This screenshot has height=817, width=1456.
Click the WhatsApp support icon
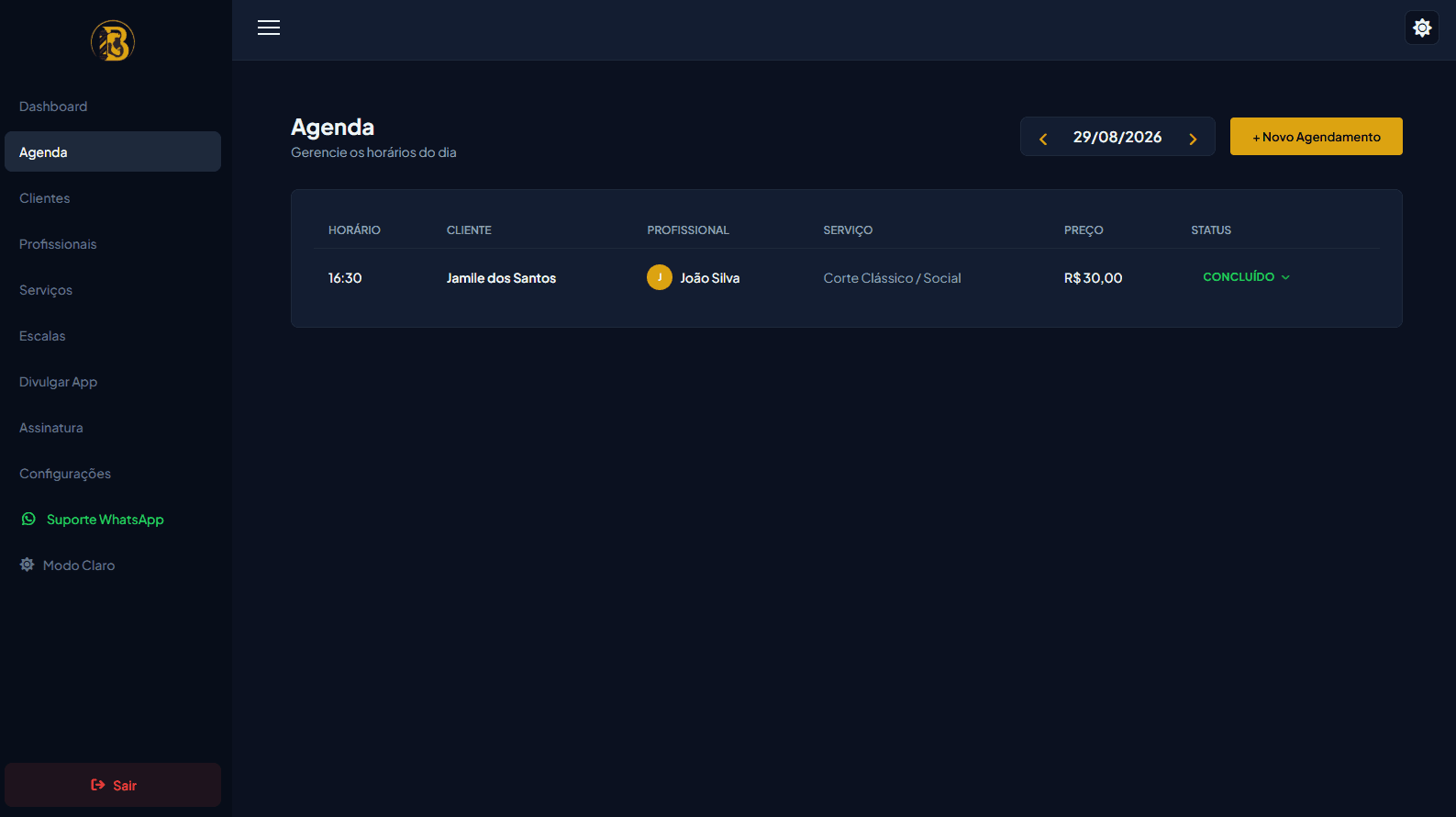pyautogui.click(x=28, y=519)
